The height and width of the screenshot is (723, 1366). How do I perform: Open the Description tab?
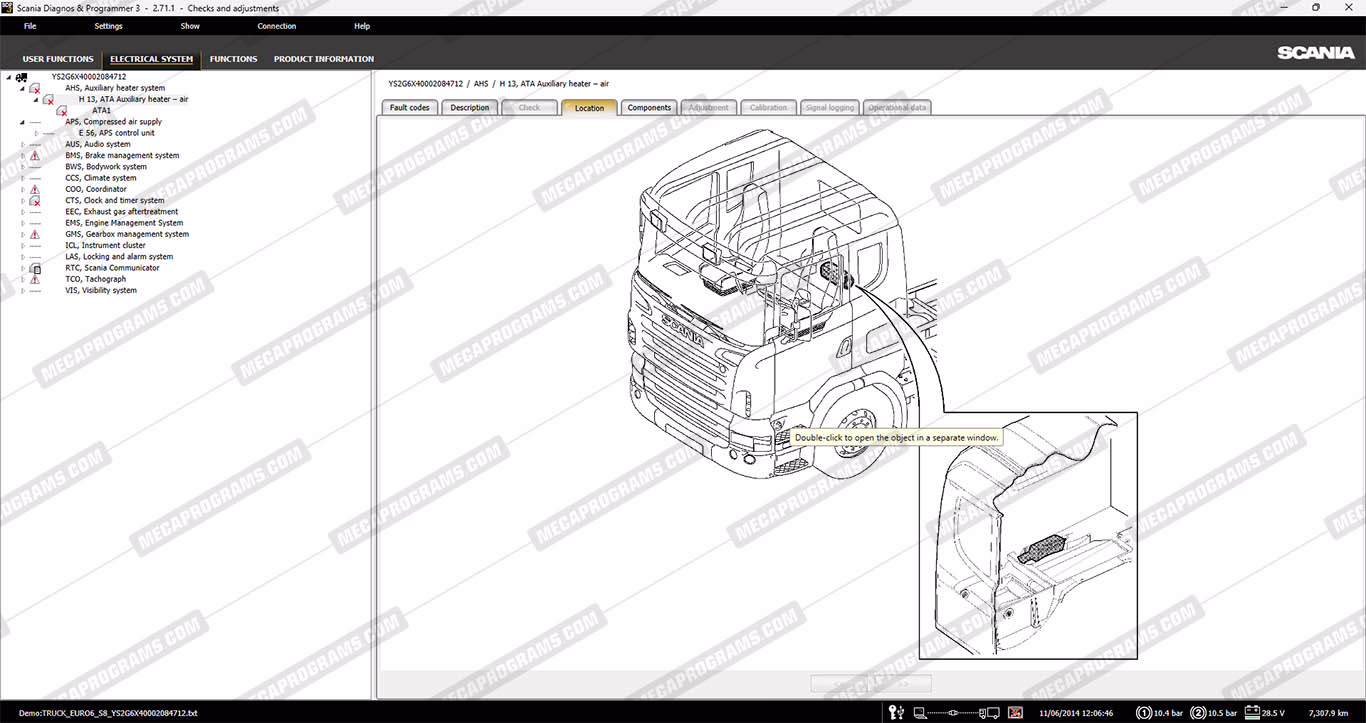tap(470, 107)
